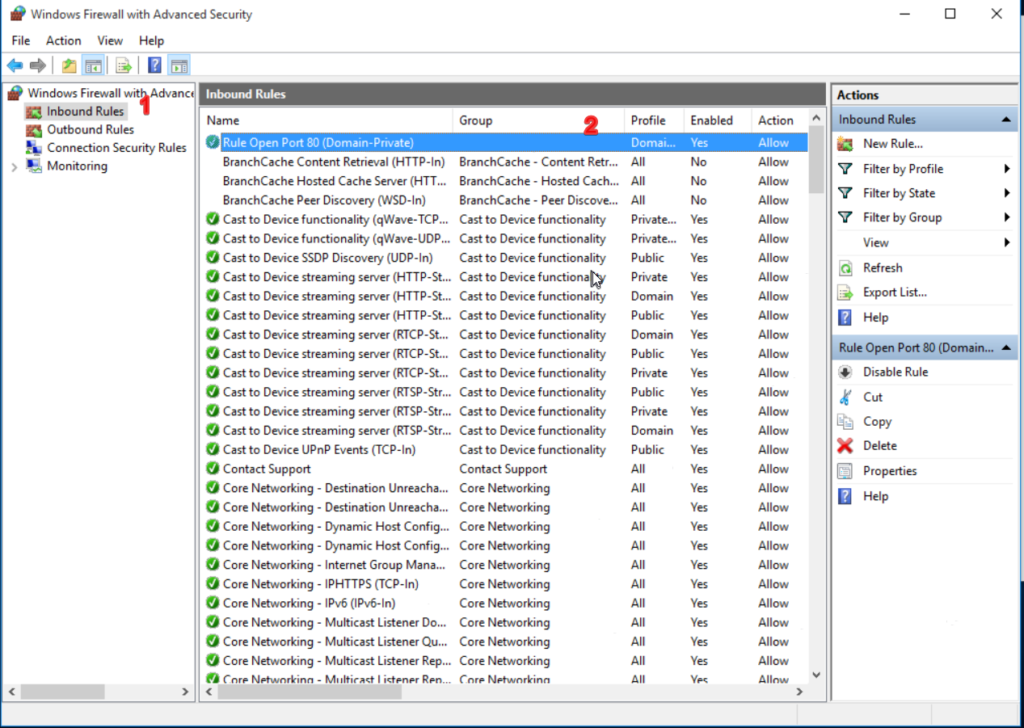Click the Filter by State funnel icon

pyautogui.click(x=845, y=193)
